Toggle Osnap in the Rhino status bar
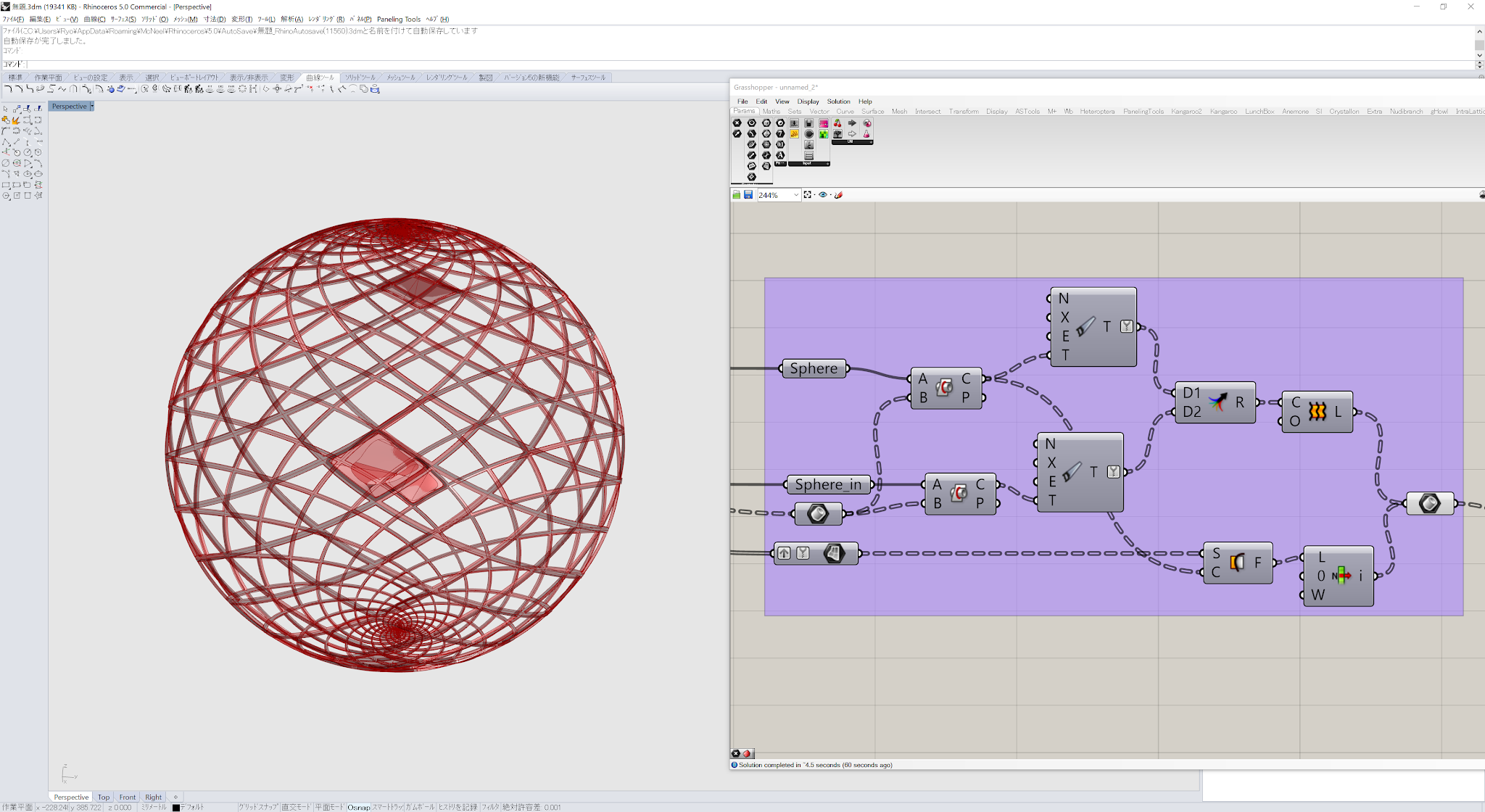 [x=358, y=806]
